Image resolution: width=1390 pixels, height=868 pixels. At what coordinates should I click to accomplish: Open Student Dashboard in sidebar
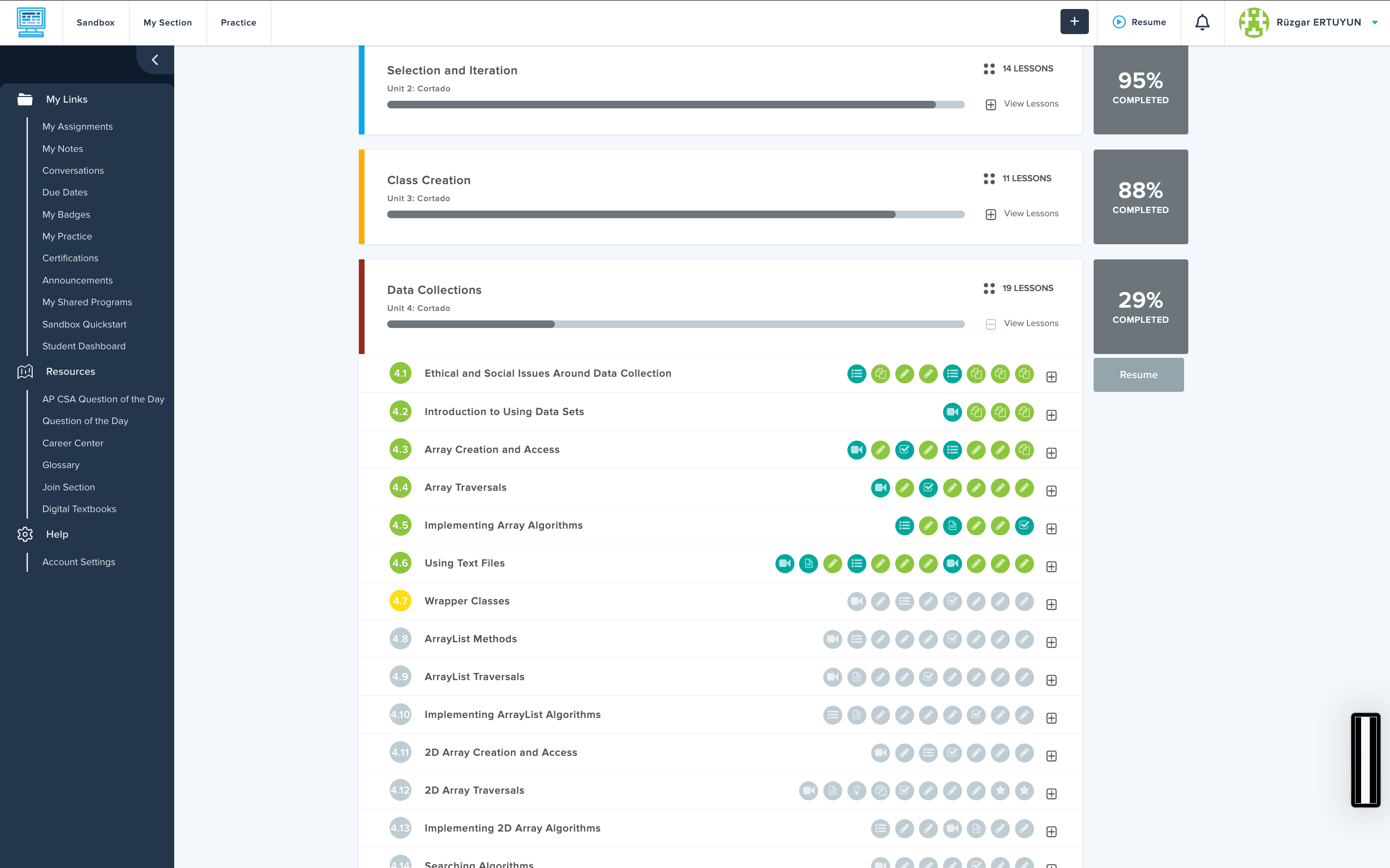84,346
